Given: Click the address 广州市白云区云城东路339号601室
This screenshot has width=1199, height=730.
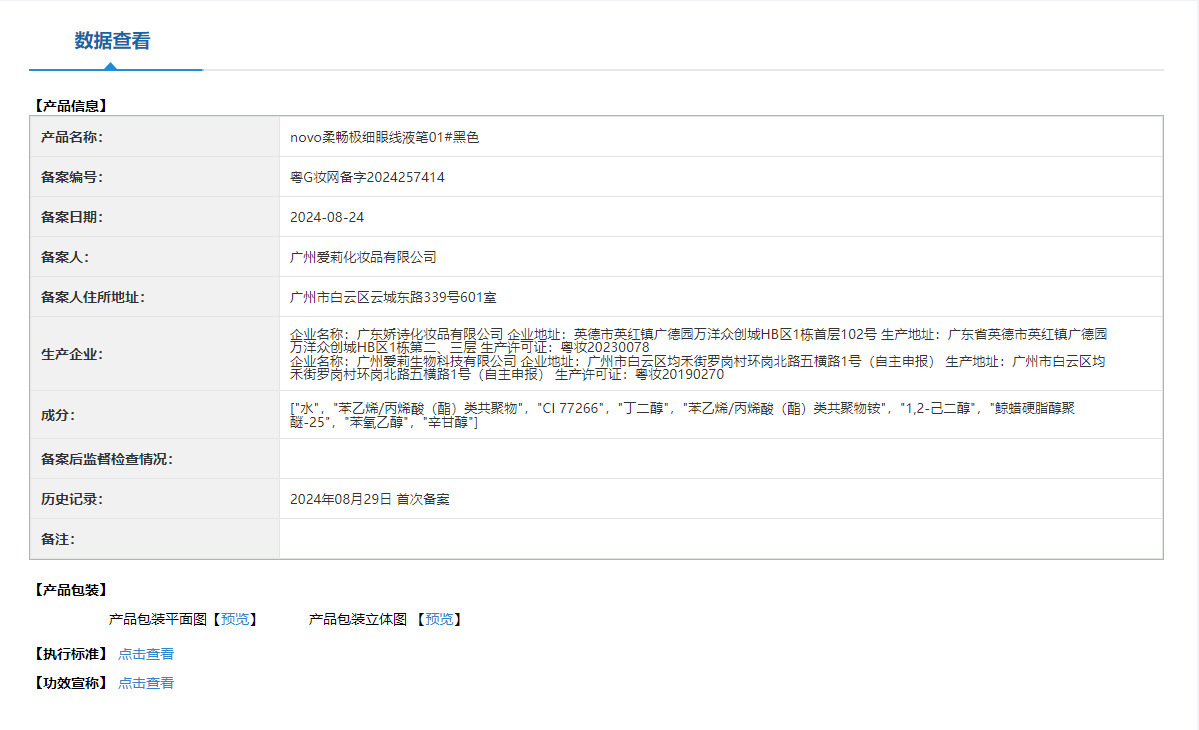Looking at the screenshot, I should 393,297.
